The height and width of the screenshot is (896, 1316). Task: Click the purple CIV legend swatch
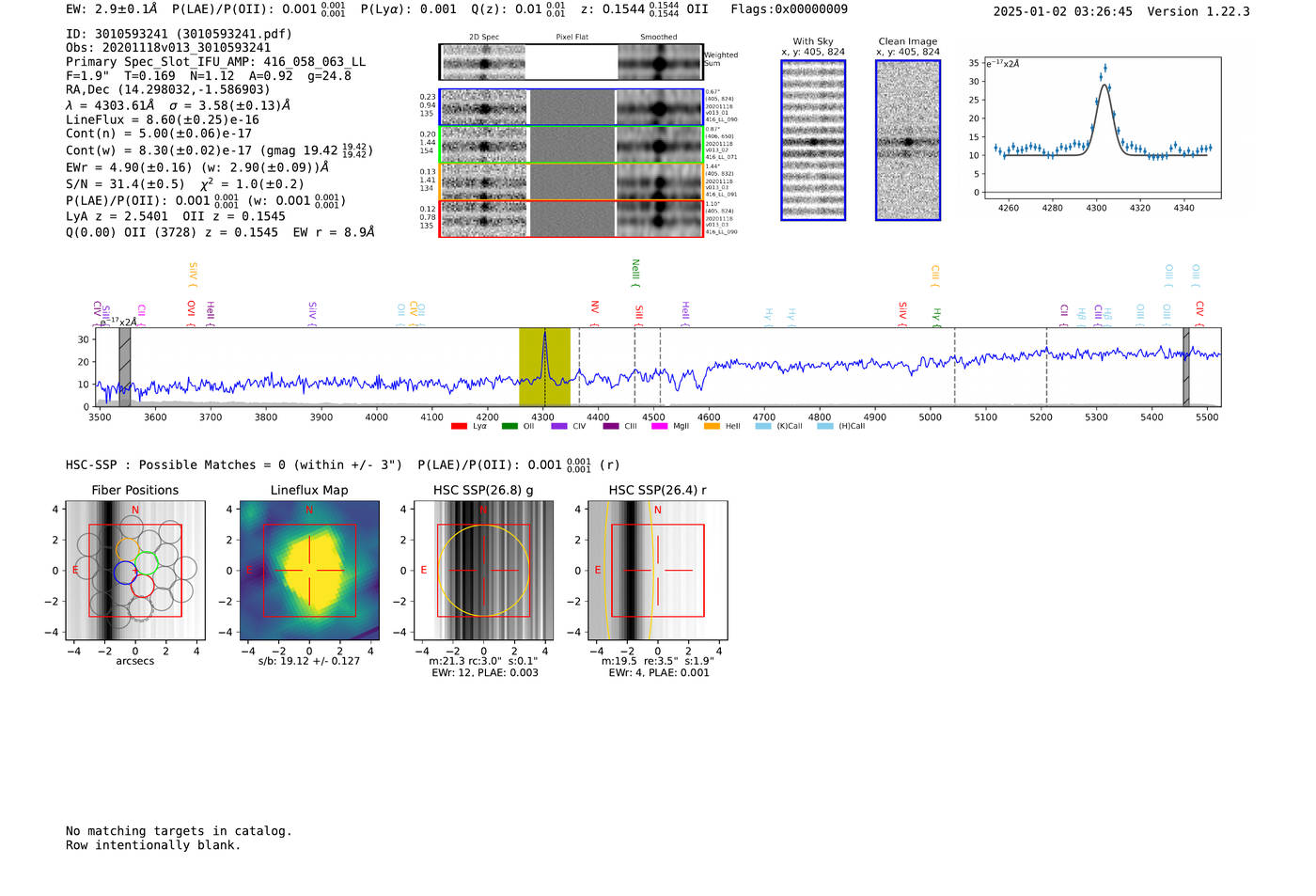click(x=559, y=426)
